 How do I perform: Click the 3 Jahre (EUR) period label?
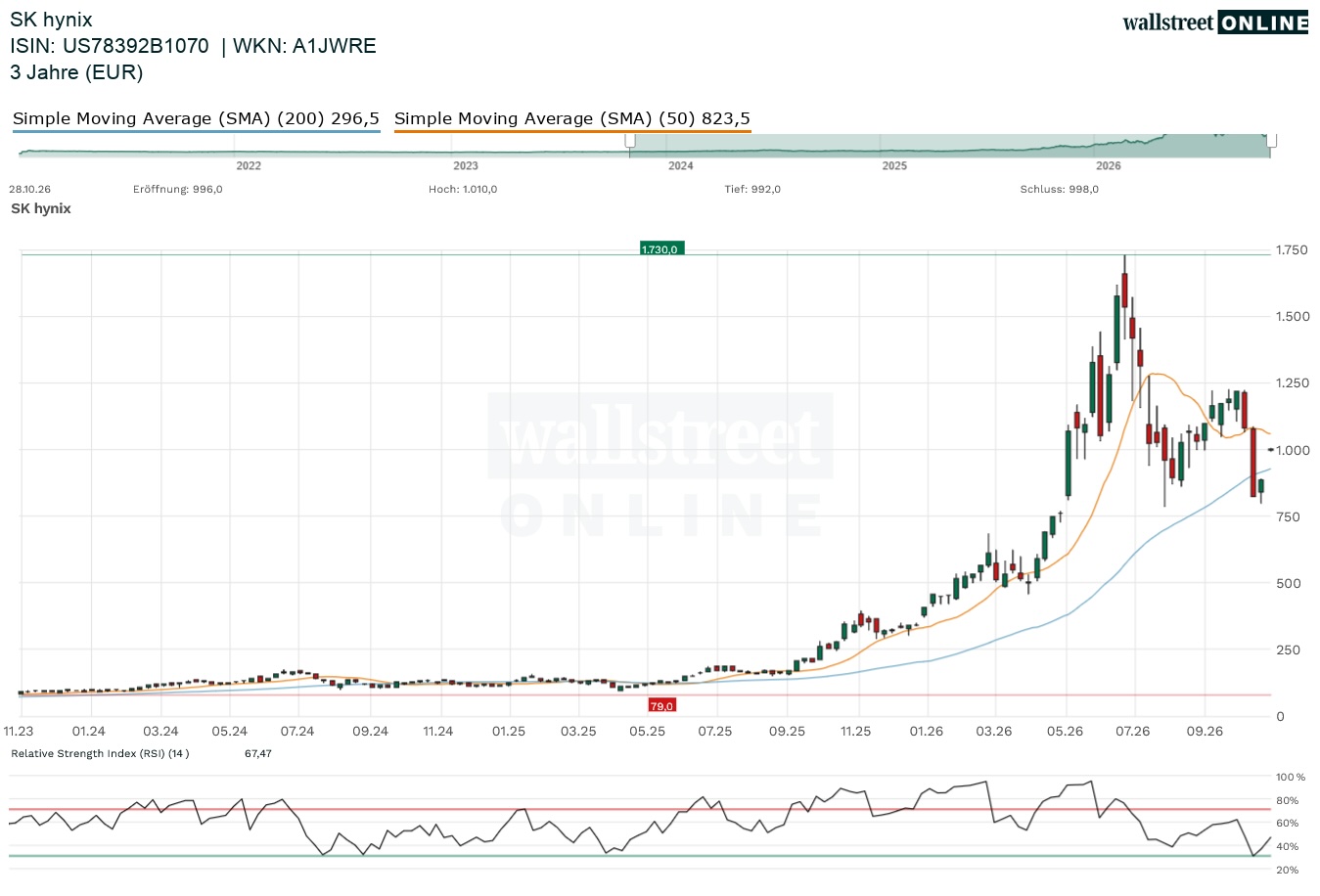point(76,72)
